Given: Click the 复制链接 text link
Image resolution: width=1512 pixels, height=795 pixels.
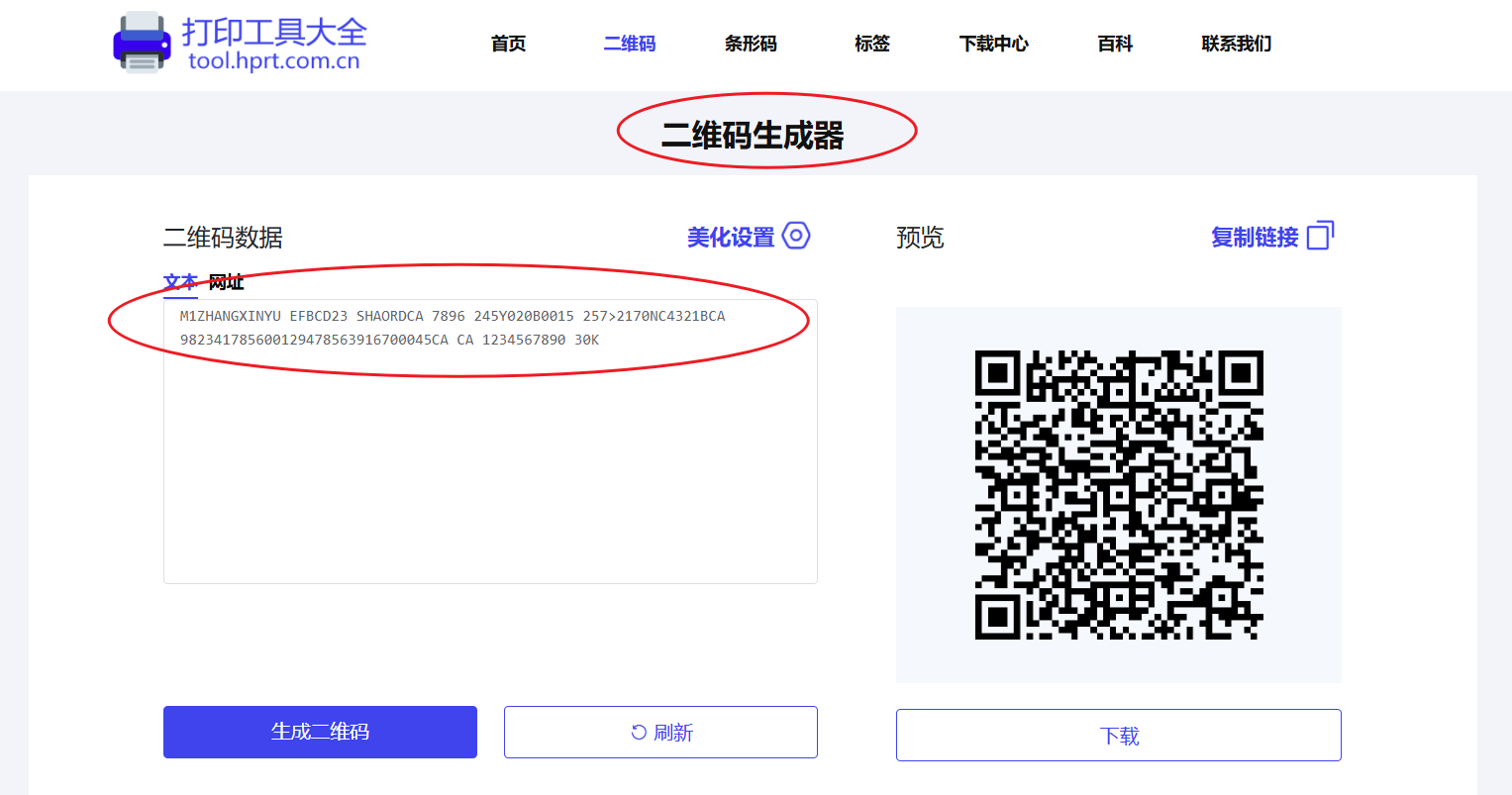Looking at the screenshot, I should pos(1255,238).
